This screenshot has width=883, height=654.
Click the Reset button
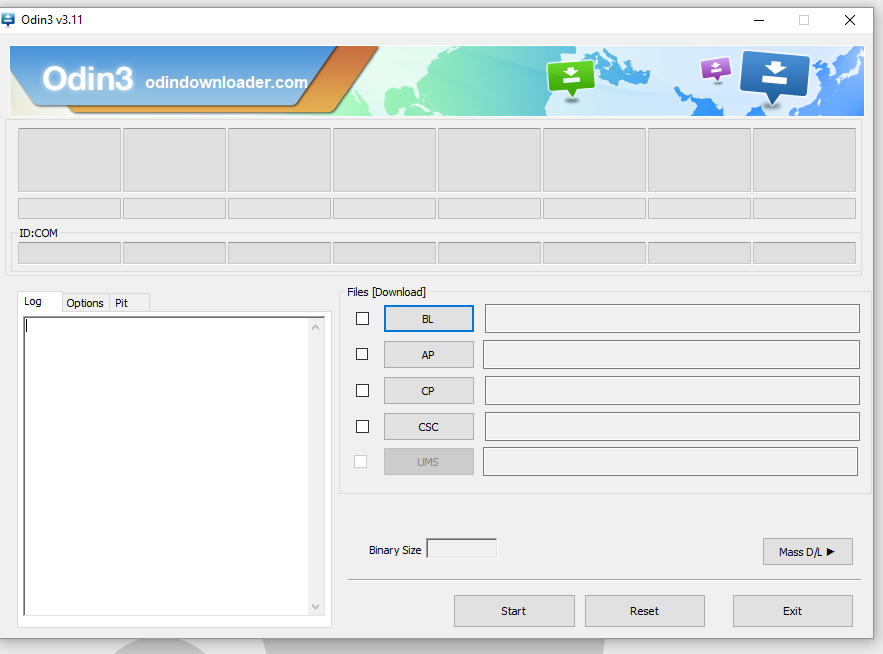pos(644,611)
